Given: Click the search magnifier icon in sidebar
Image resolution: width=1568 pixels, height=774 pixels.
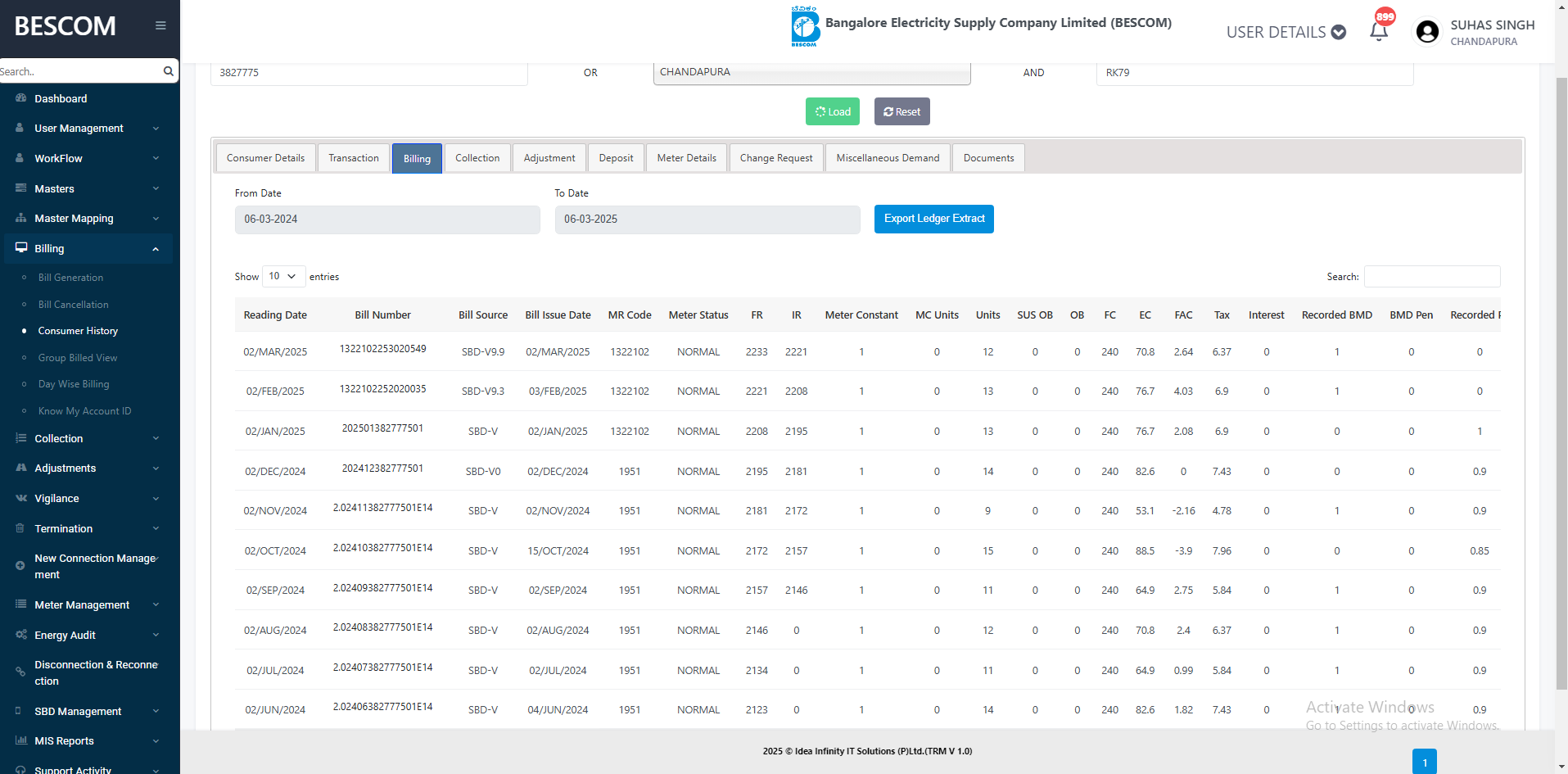Looking at the screenshot, I should tap(169, 71).
